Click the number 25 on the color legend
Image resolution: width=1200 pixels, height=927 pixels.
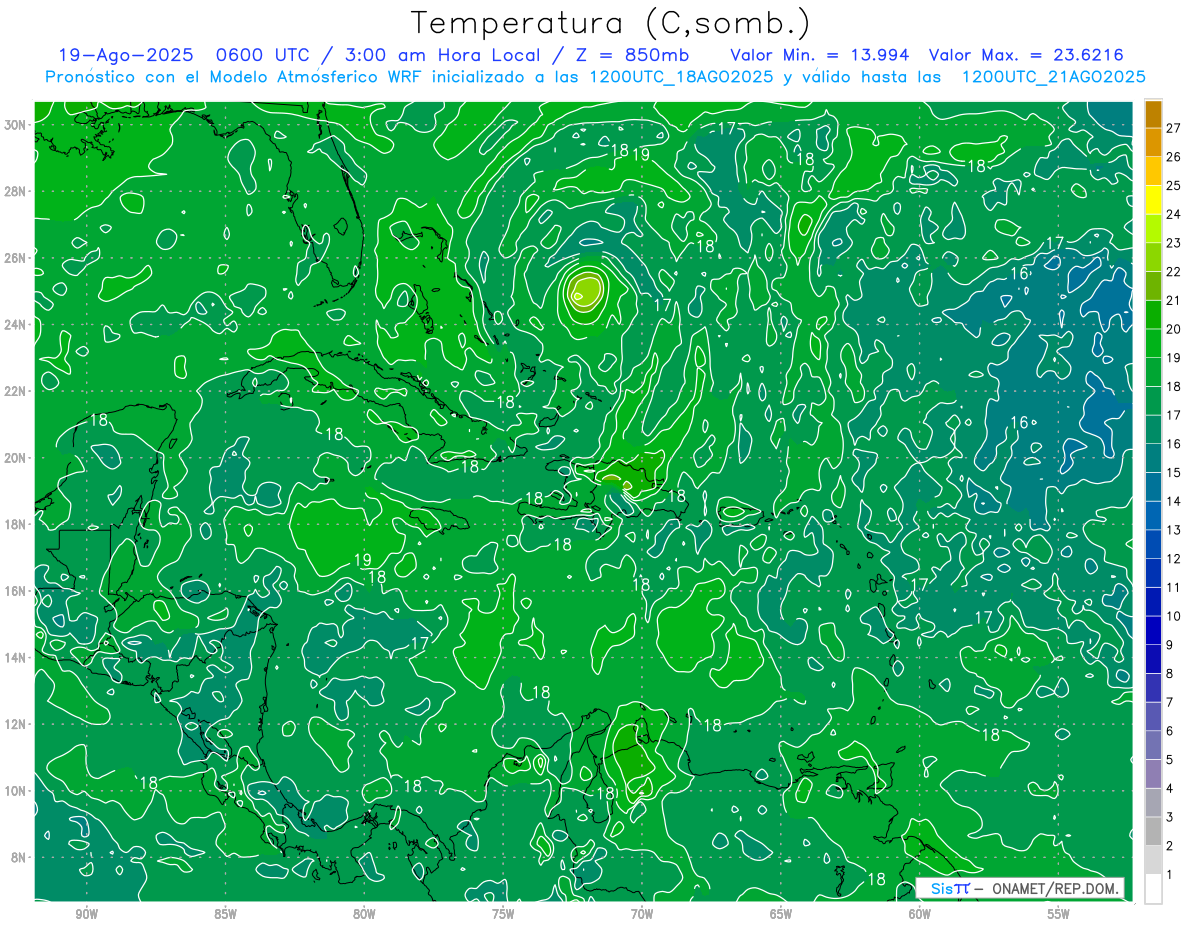[1173, 186]
